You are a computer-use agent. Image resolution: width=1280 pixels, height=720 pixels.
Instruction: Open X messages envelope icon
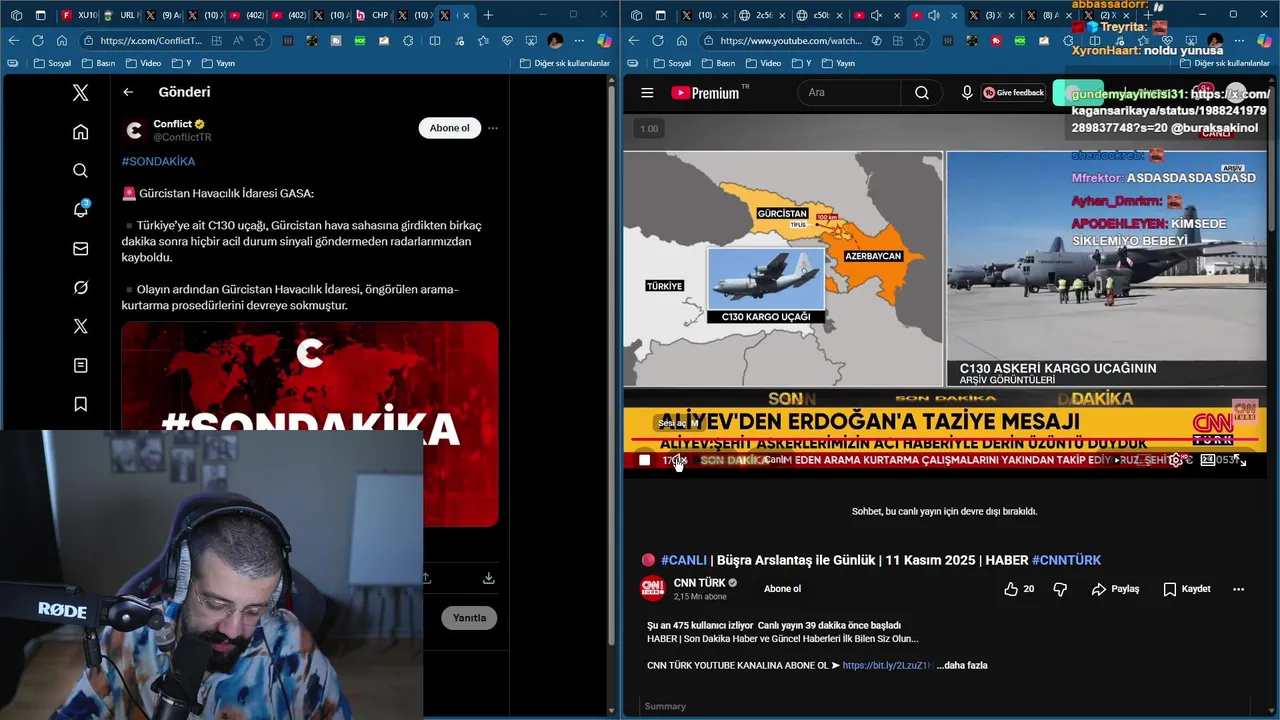tap(81, 249)
